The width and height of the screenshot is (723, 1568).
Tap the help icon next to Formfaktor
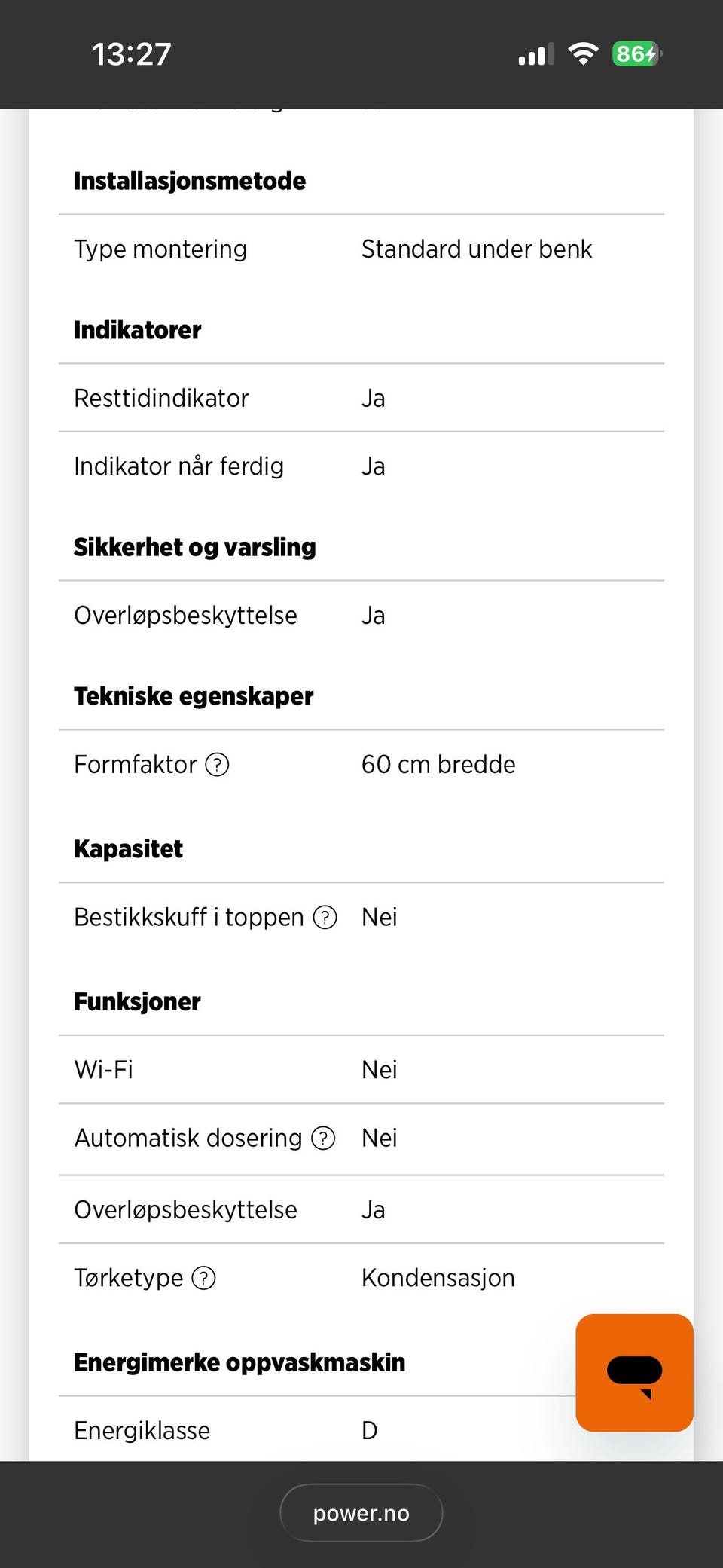(217, 765)
